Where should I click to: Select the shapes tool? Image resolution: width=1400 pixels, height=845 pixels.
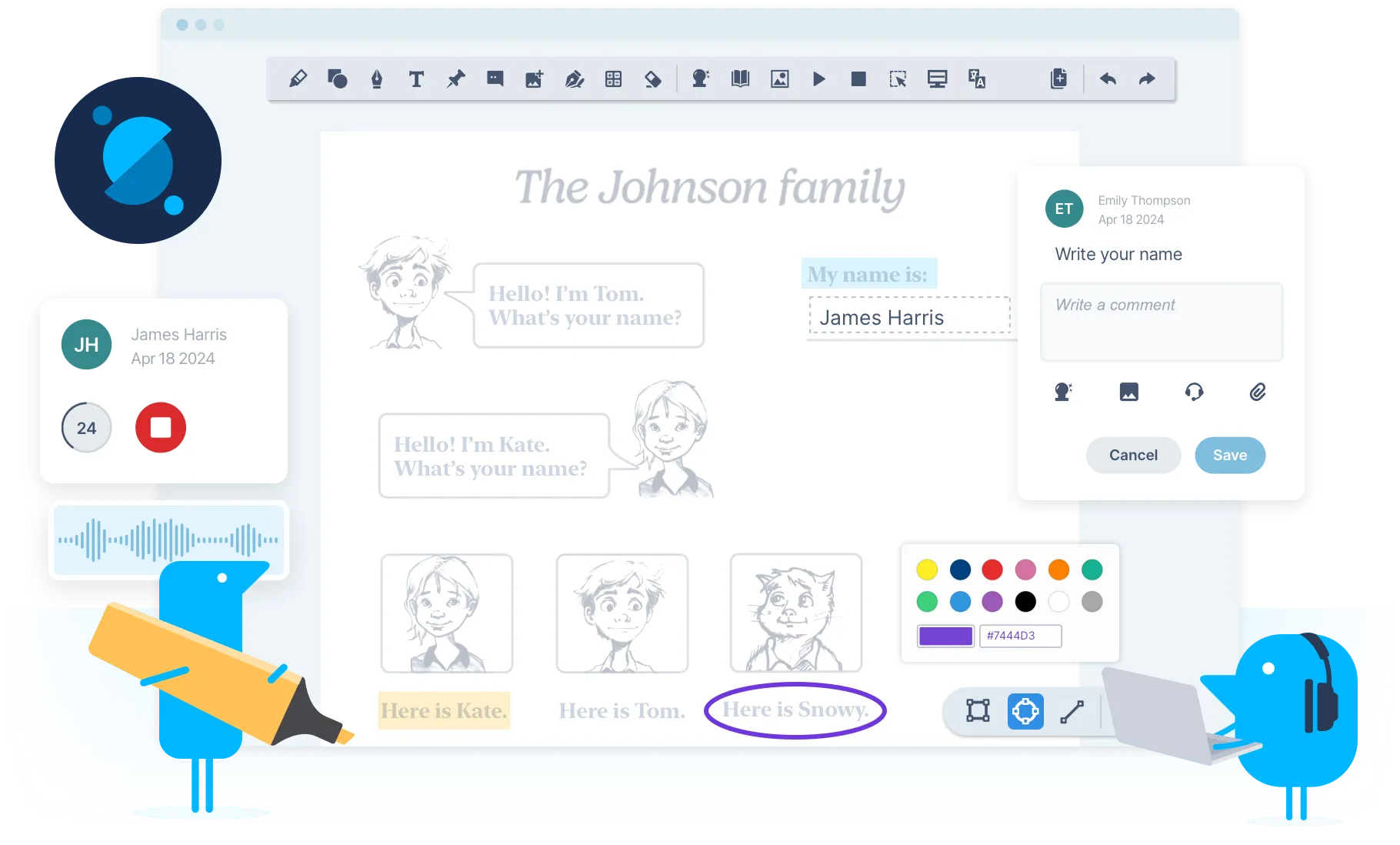[338, 78]
